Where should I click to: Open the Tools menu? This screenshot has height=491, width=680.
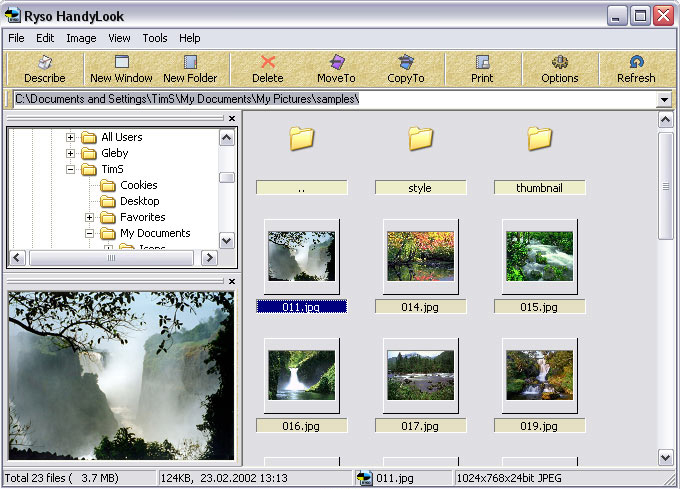[155, 38]
